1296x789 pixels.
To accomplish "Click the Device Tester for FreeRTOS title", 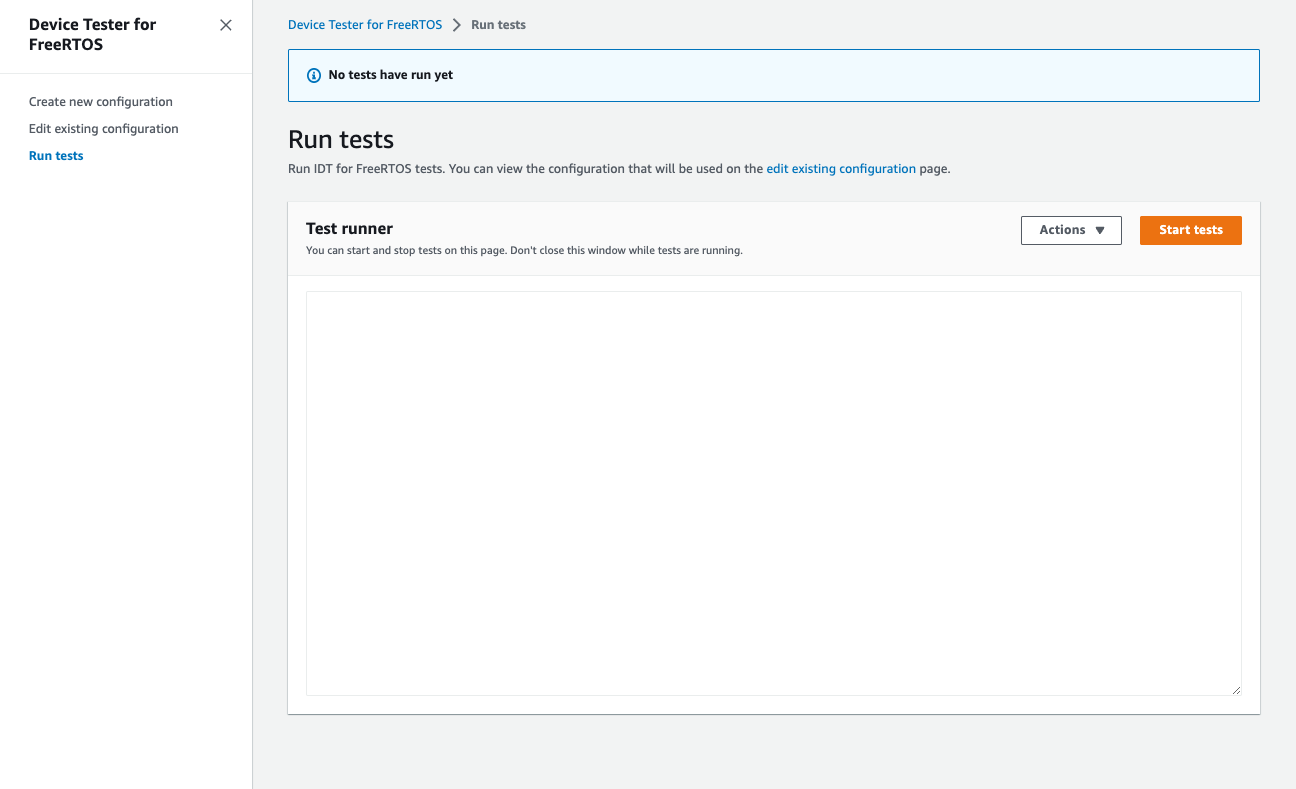I will (93, 34).
